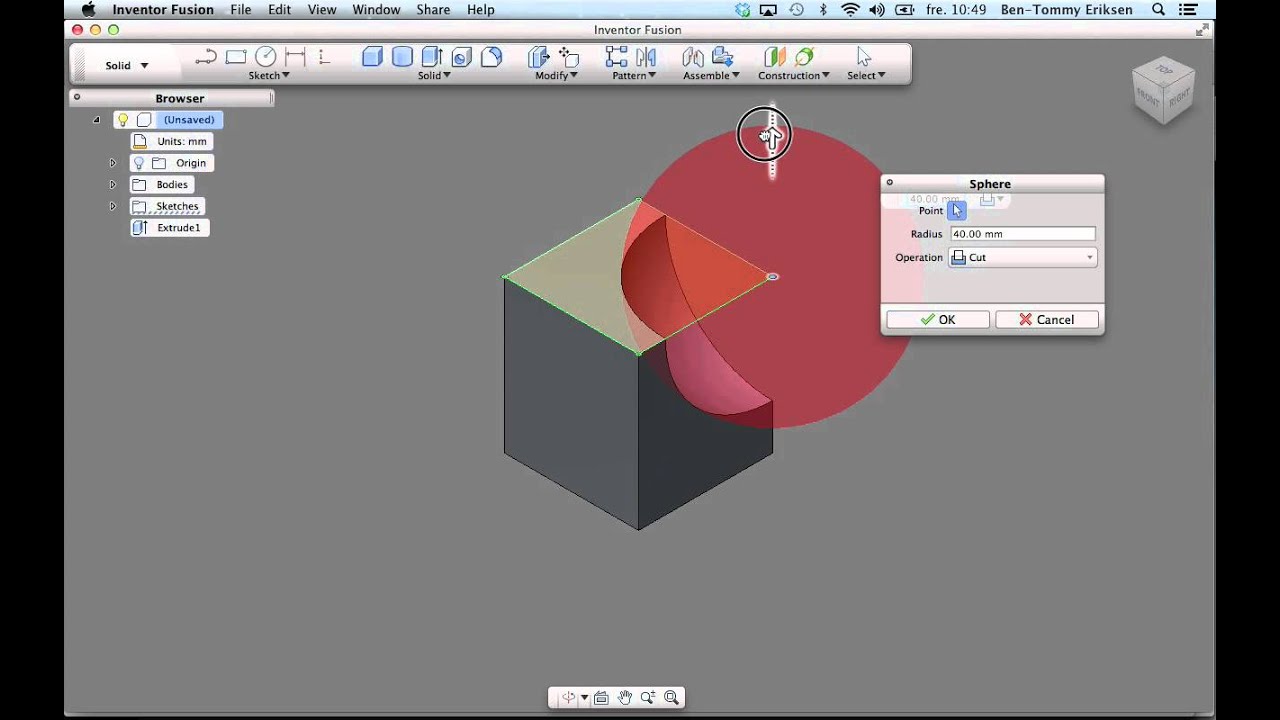1280x720 pixels.
Task: Select the Rectangular Pattern tool
Action: [x=616, y=57]
